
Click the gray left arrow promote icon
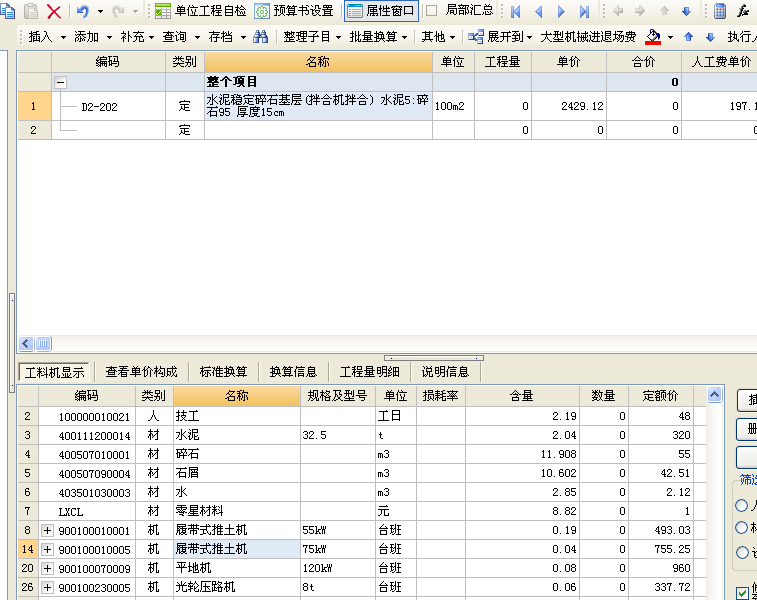(x=617, y=11)
